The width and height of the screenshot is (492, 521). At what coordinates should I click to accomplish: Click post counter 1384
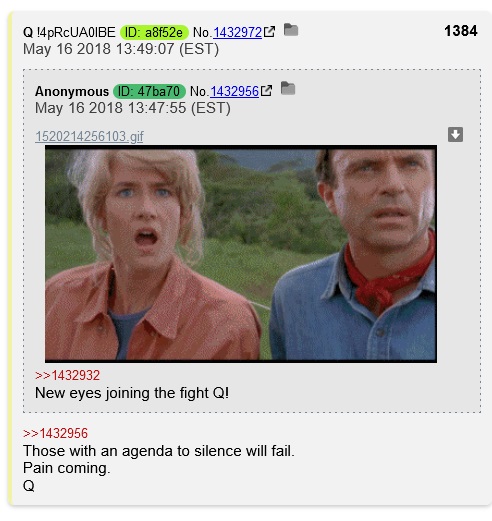click(x=461, y=31)
